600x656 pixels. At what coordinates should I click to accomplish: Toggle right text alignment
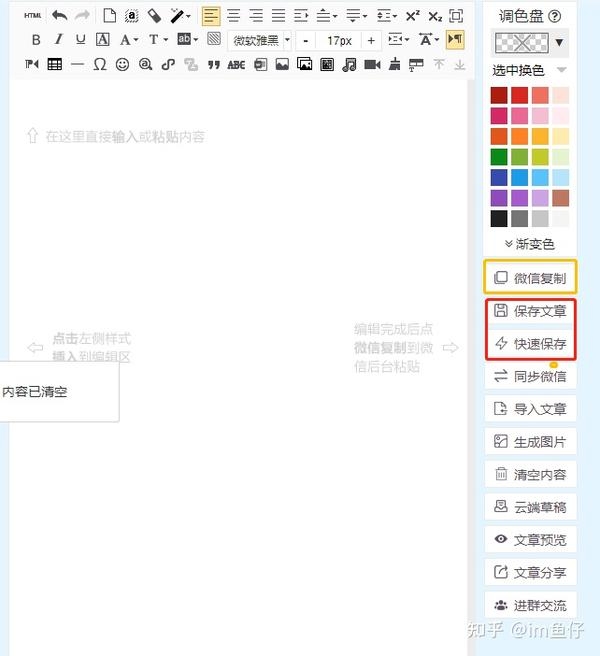(256, 16)
